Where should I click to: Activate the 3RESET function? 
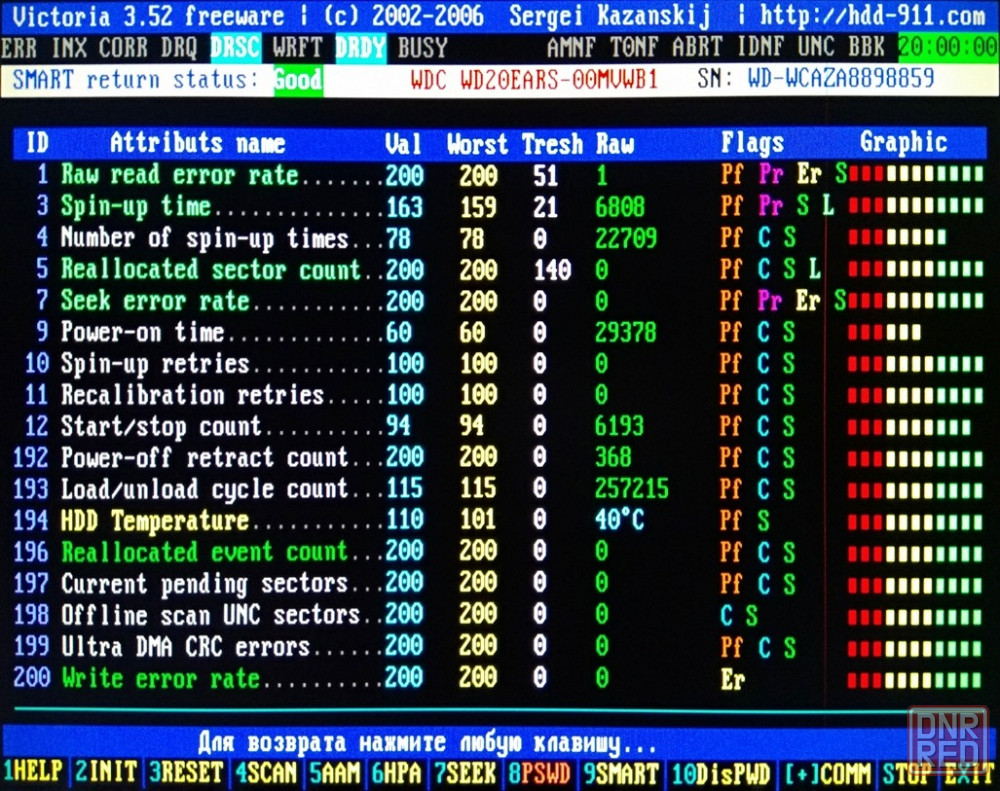click(186, 773)
